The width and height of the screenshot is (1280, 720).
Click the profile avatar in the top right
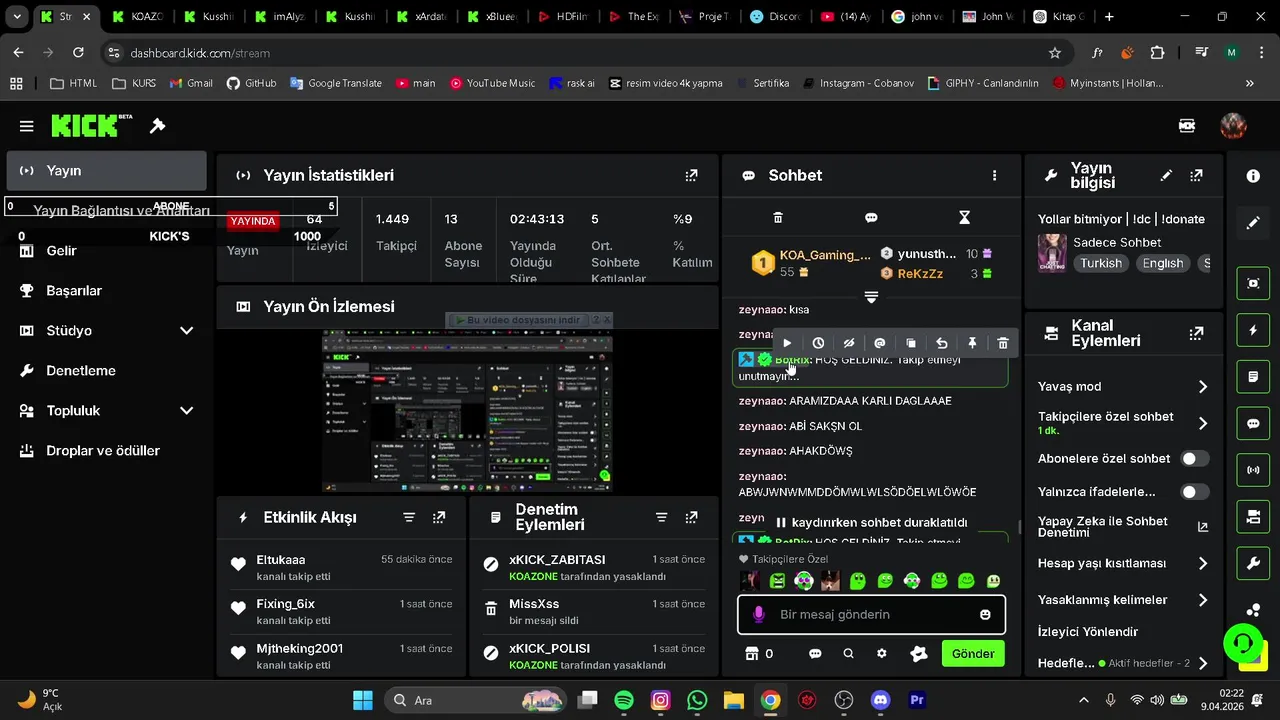(1233, 126)
